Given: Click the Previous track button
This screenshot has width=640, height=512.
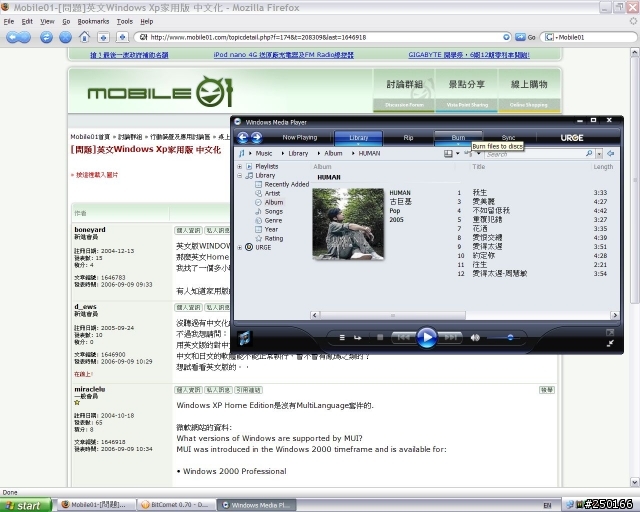Looking at the screenshot, I should [403, 337].
